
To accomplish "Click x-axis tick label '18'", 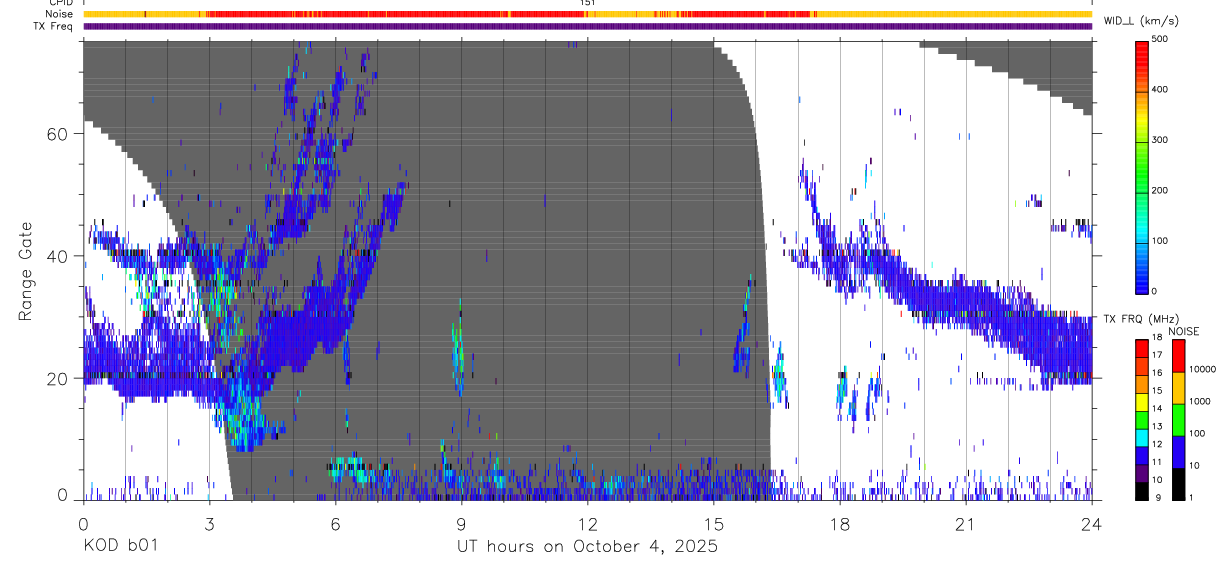I will [840, 523].
